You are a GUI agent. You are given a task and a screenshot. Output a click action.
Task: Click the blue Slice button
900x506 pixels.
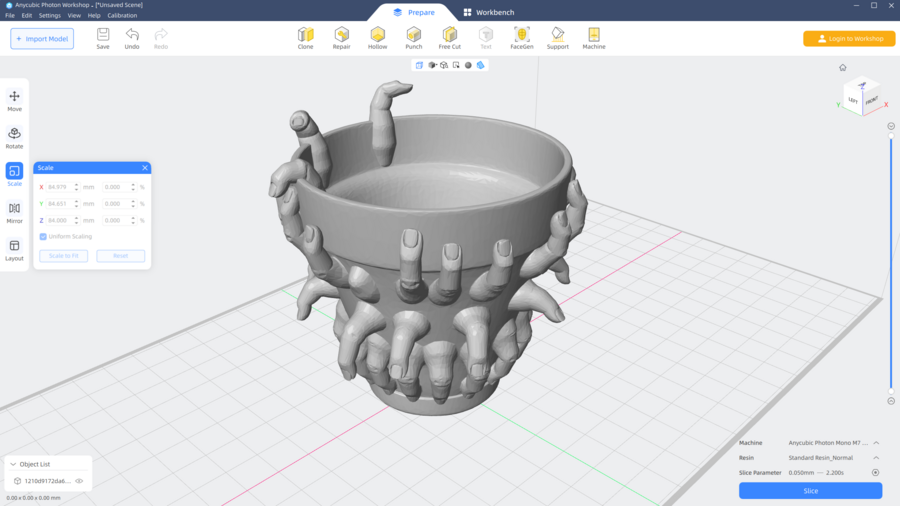click(x=810, y=491)
